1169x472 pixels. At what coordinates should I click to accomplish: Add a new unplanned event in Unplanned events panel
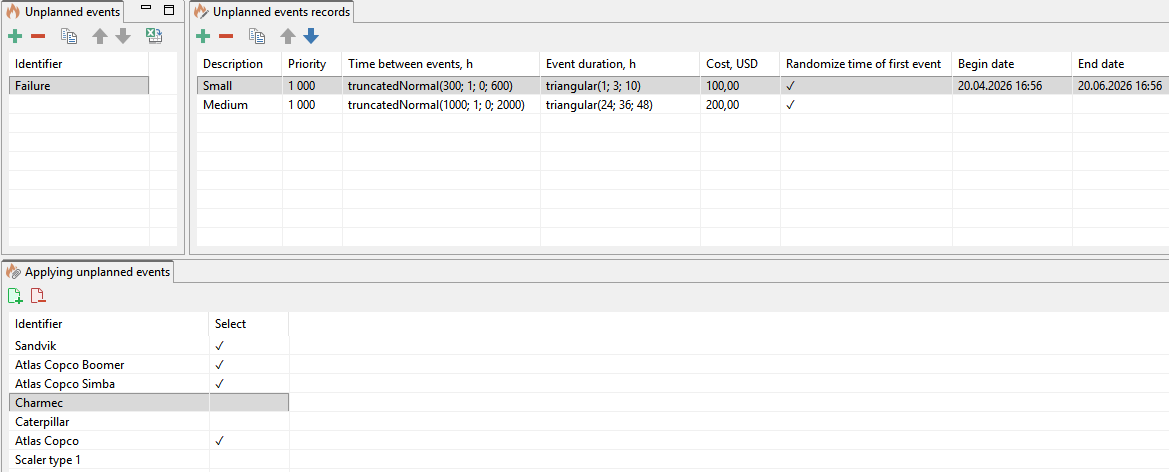(15, 36)
